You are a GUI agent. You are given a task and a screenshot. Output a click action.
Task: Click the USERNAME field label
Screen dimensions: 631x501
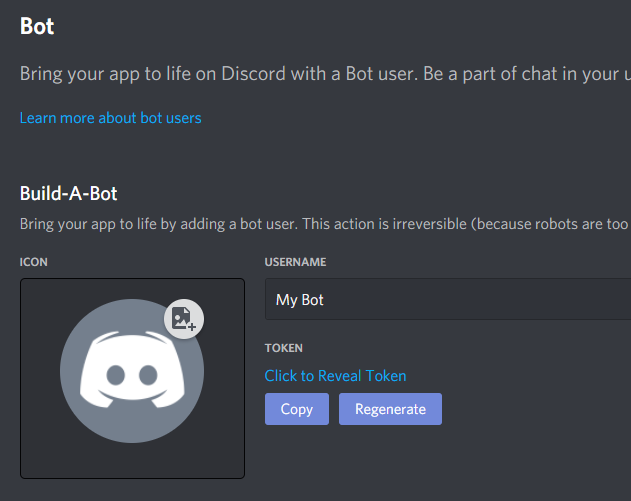click(295, 262)
